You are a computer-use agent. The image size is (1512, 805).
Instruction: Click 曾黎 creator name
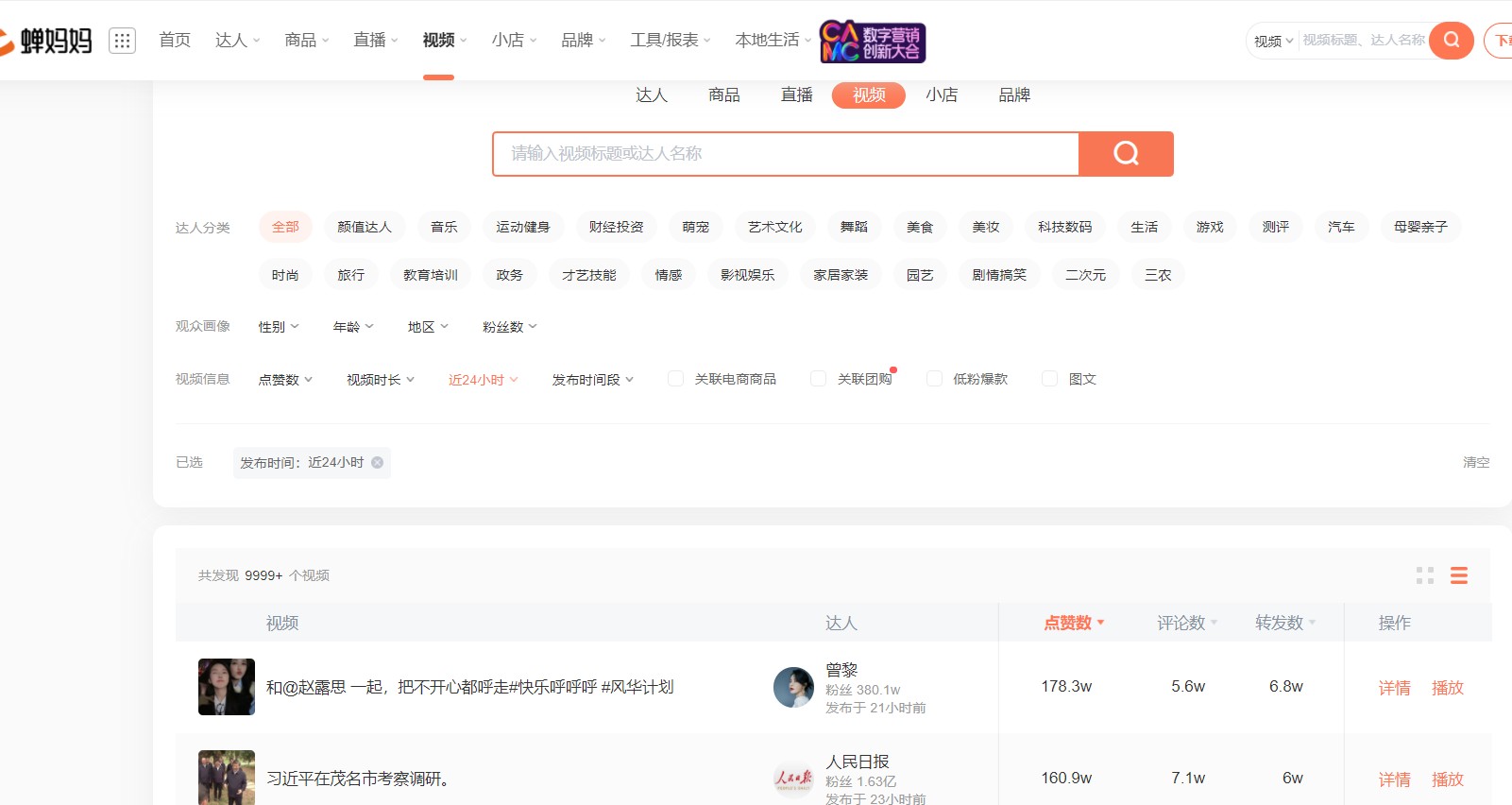click(x=841, y=670)
